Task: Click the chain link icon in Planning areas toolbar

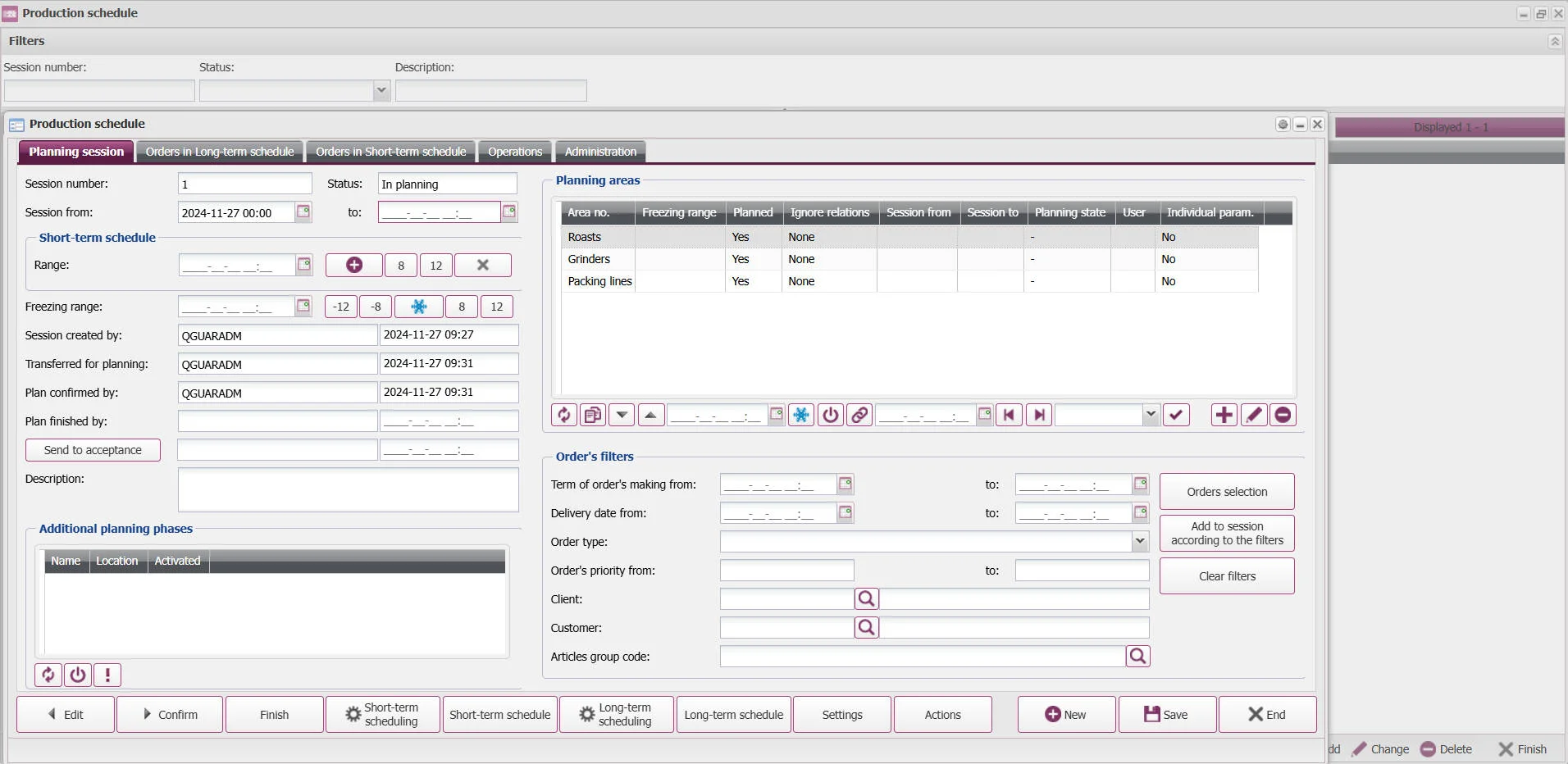Action: [x=859, y=415]
